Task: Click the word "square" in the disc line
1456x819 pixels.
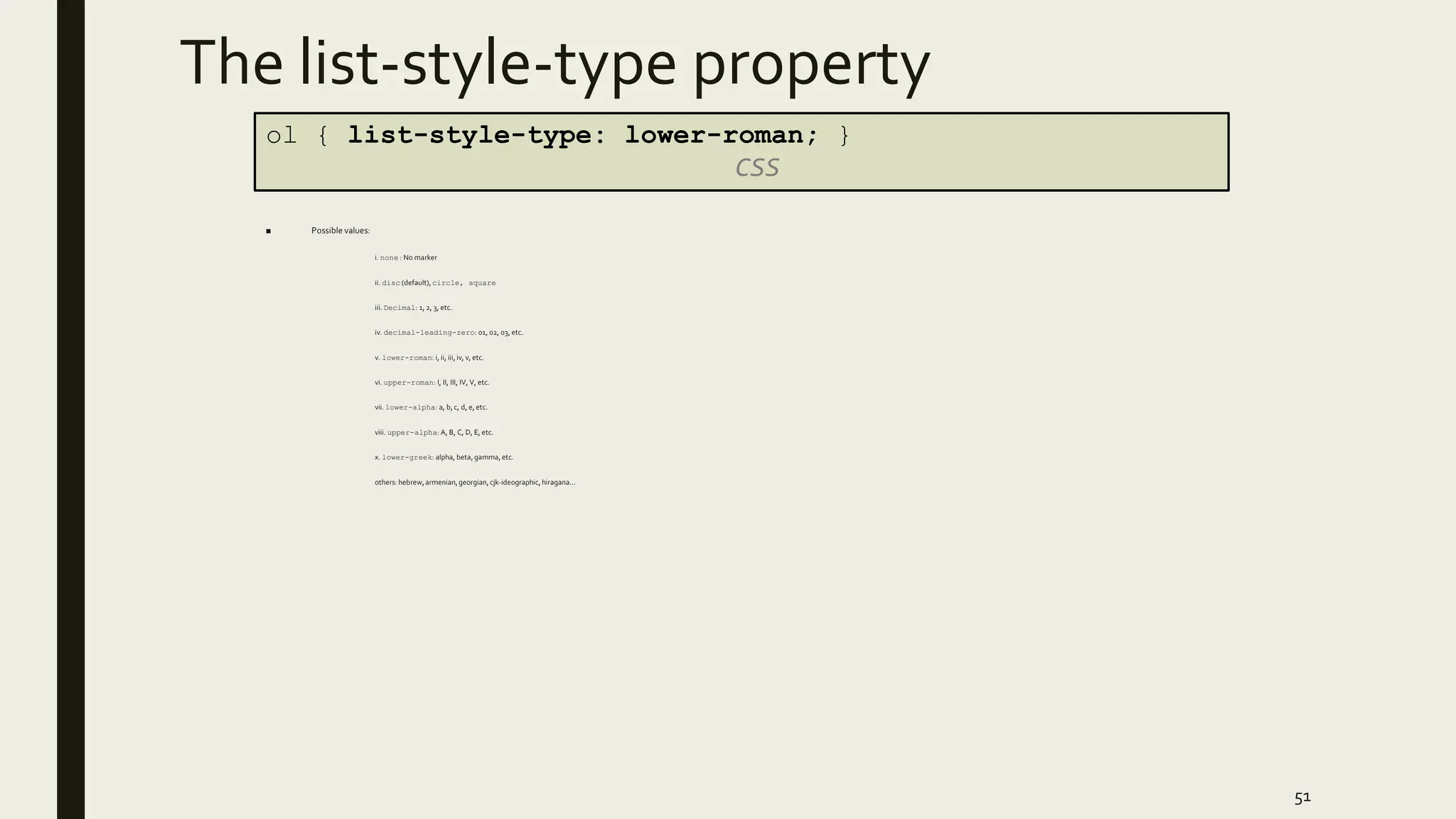Action: (x=482, y=283)
